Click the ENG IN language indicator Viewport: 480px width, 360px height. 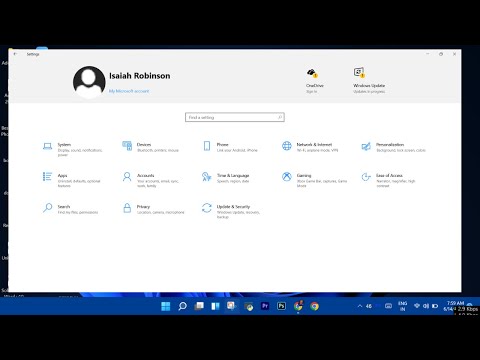(x=402, y=306)
